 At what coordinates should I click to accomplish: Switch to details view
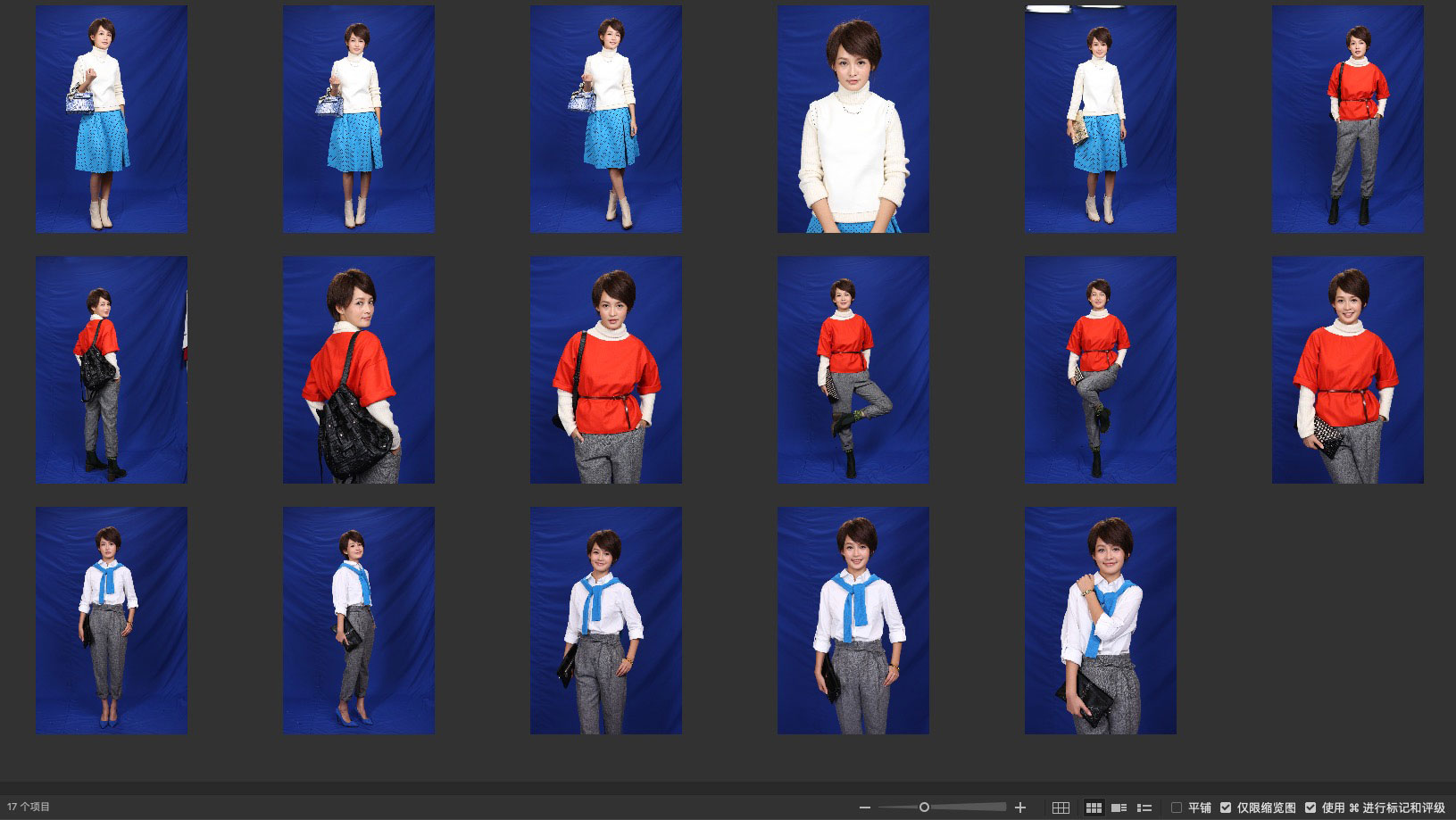[1119, 808]
